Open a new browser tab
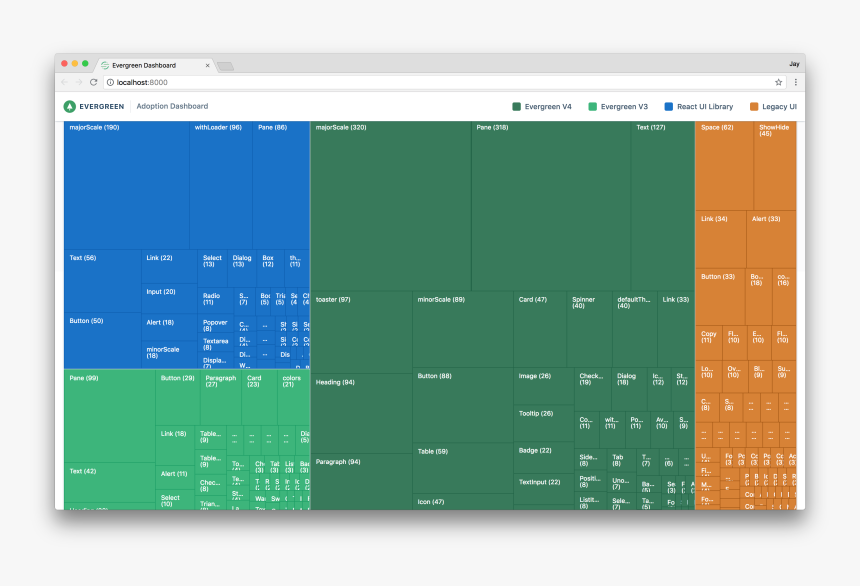Viewport: 860px width, 586px height. [226, 66]
